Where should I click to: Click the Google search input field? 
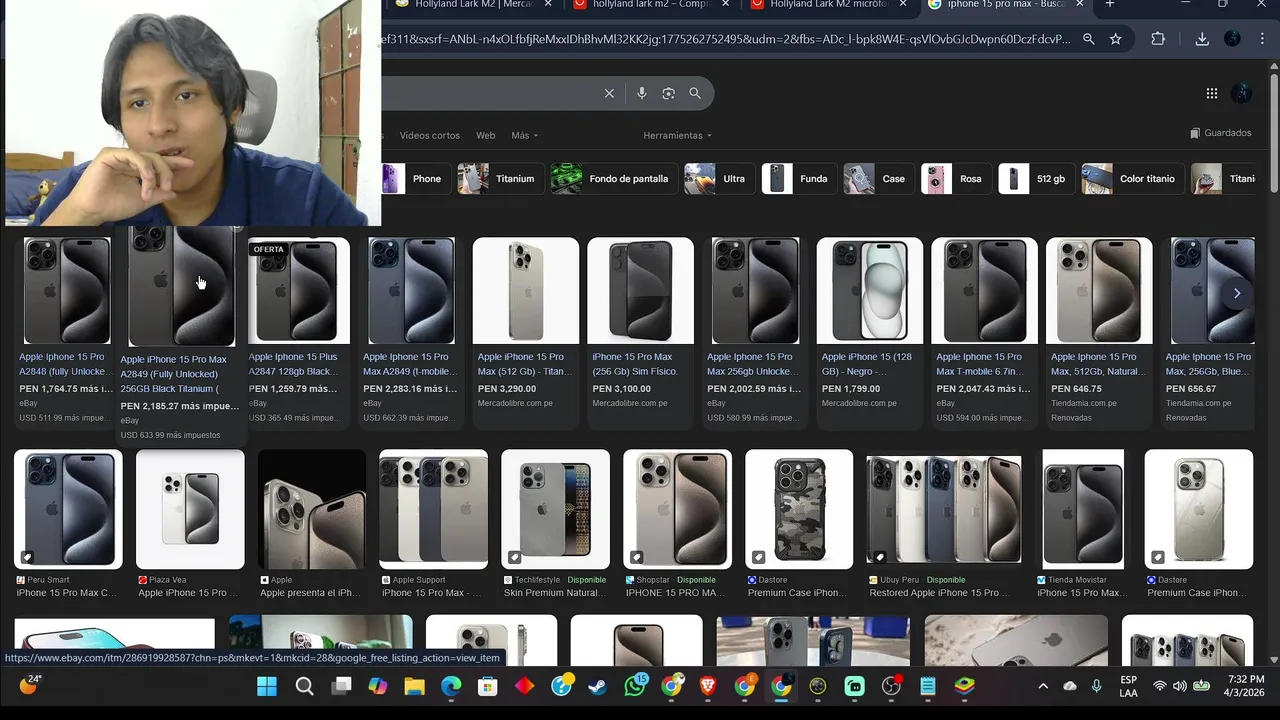[490, 93]
